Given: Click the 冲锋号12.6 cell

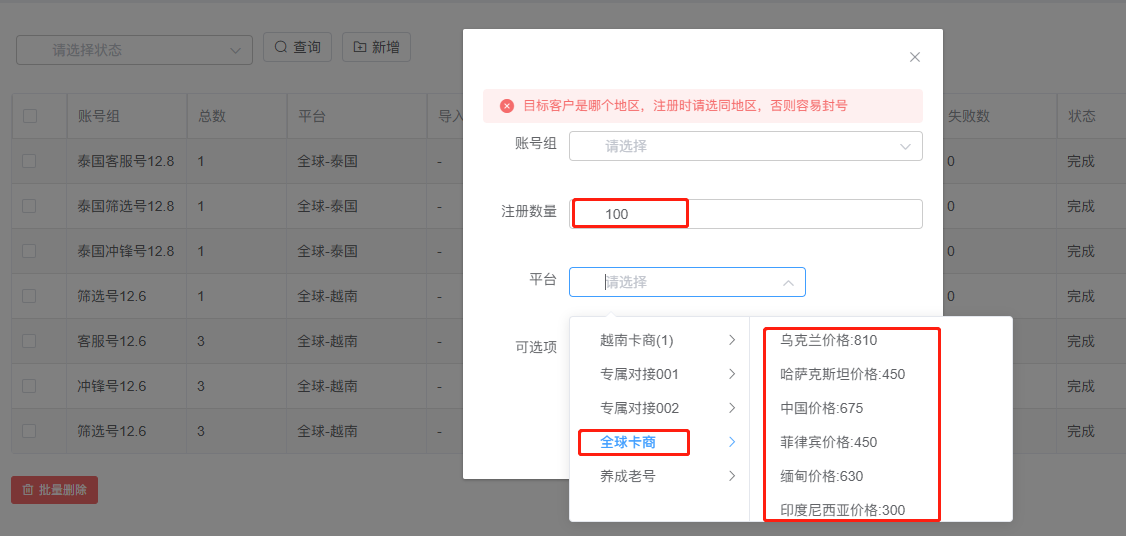Looking at the screenshot, I should (126, 386).
